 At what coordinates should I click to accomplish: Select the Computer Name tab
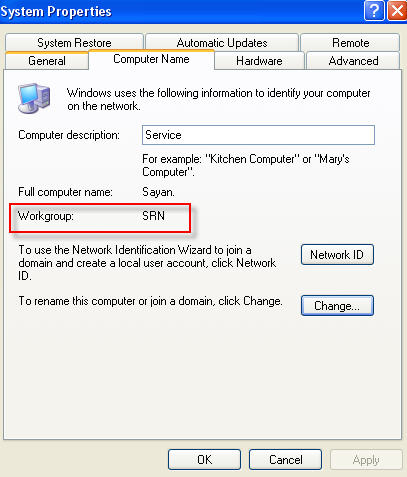click(151, 59)
